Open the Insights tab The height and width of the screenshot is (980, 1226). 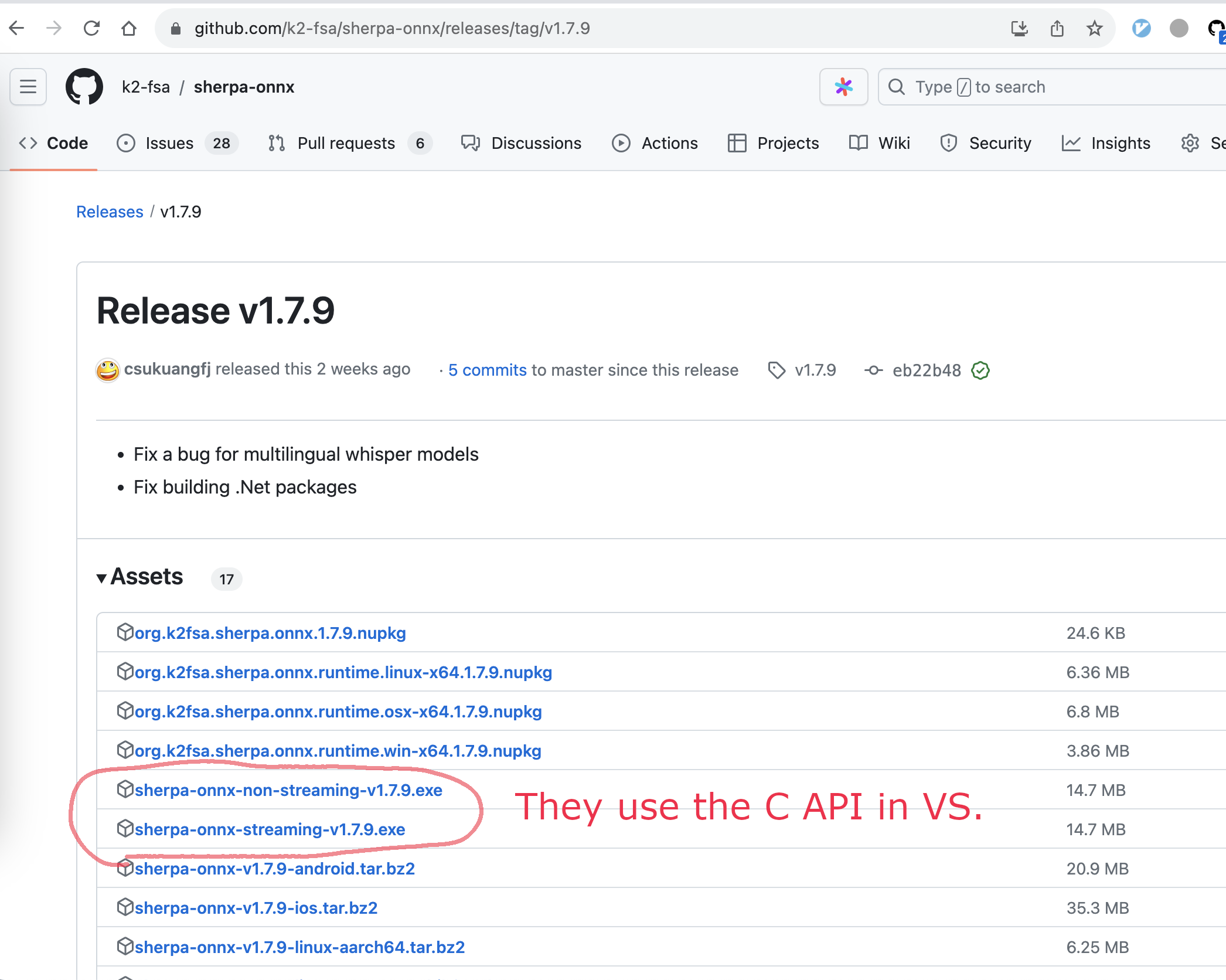click(1120, 143)
